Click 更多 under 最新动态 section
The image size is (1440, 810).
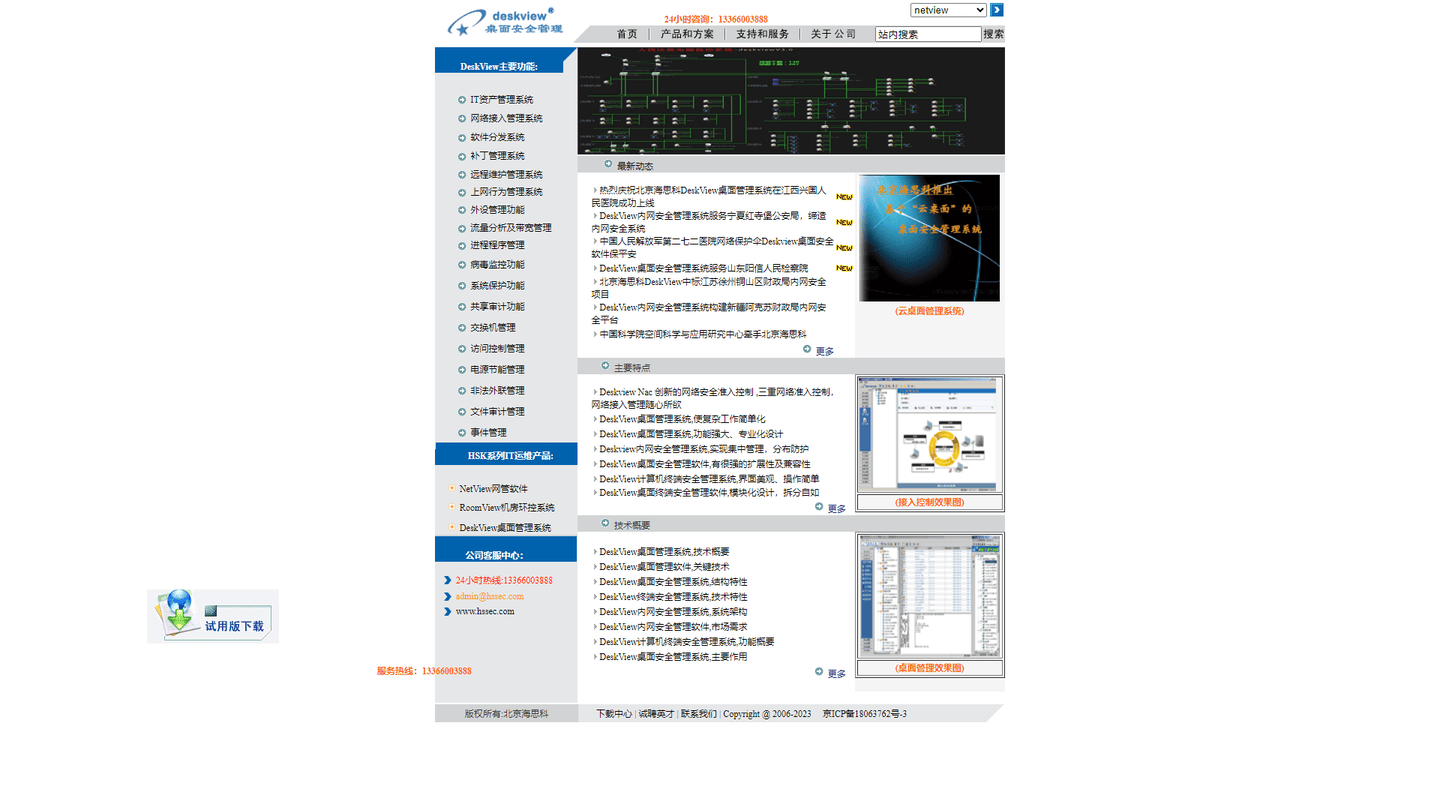824,351
